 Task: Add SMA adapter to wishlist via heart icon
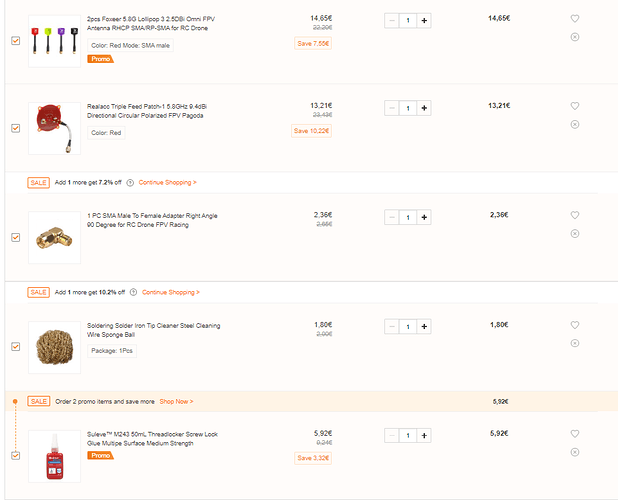click(575, 215)
